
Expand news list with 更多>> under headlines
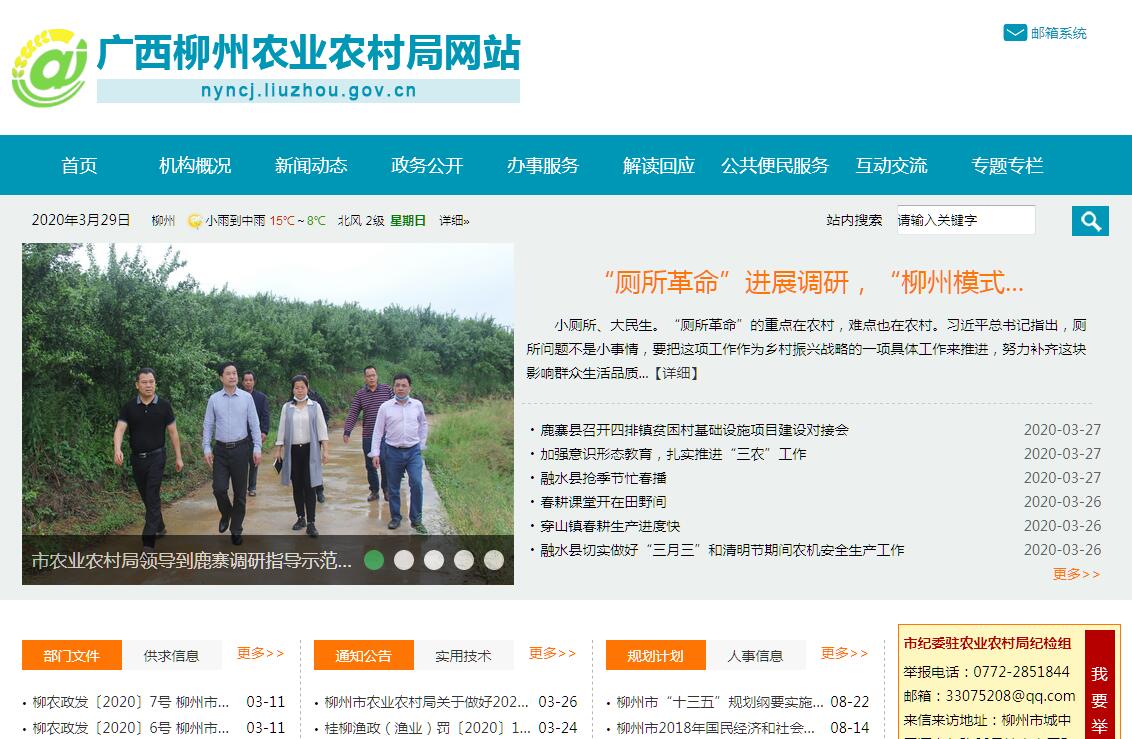coord(1076,574)
